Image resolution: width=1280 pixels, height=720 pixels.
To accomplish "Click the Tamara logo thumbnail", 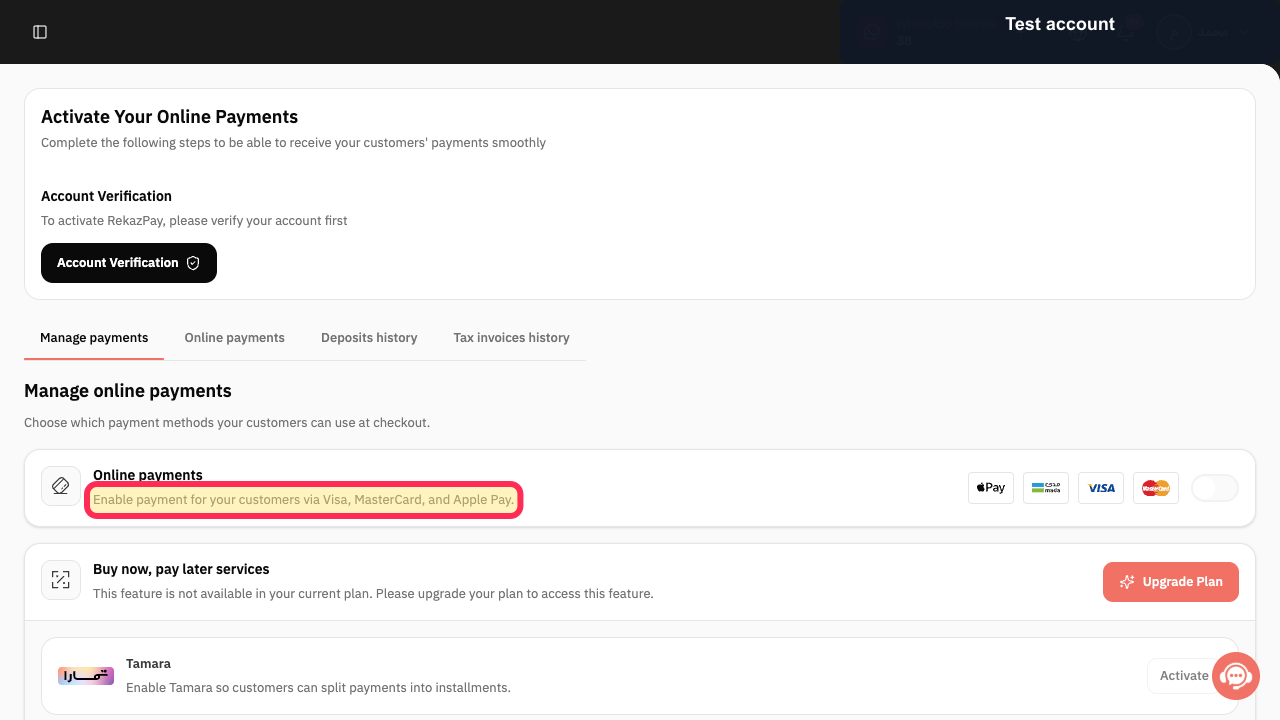I will click(x=86, y=676).
